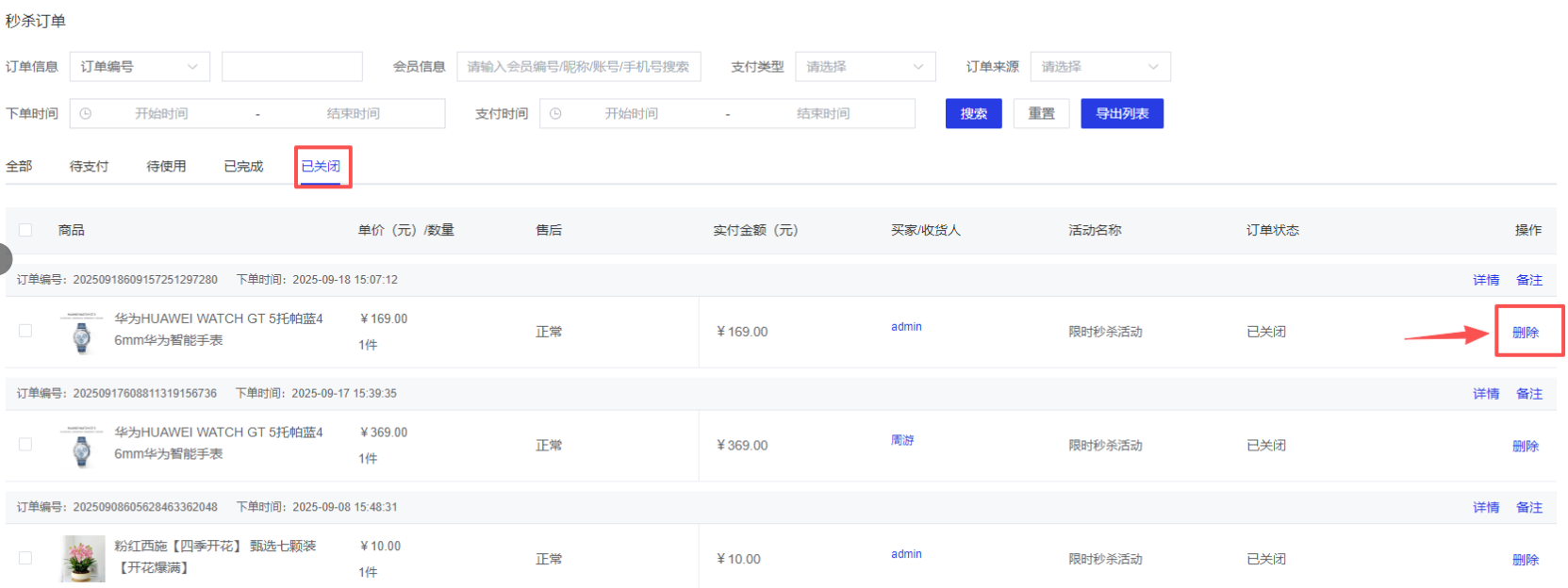The image size is (1568, 588).
Task: Open 详情 for the 2025-09-17 order
Action: click(1485, 394)
